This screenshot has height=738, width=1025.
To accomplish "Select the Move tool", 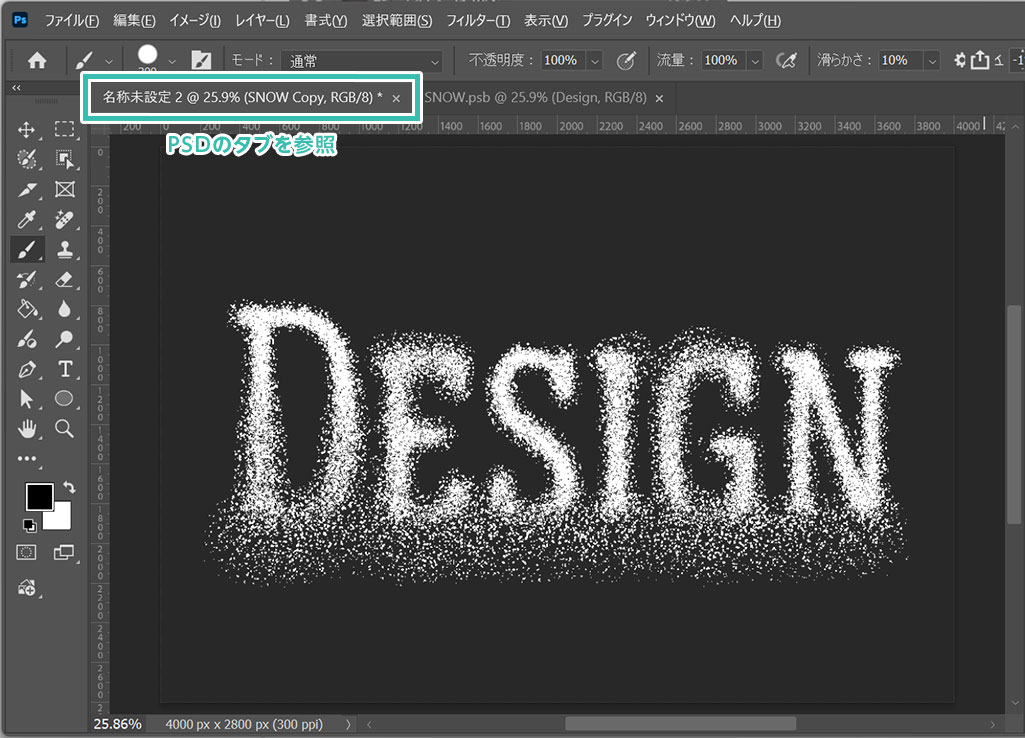I will [x=27, y=129].
